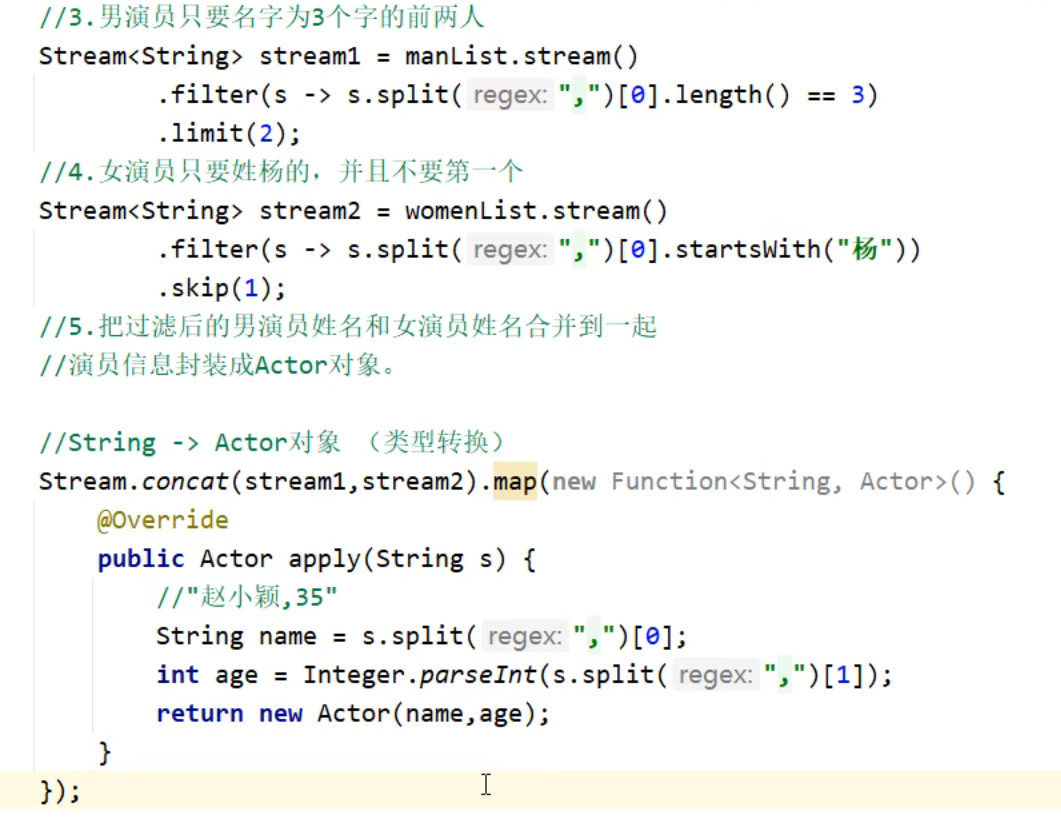
Task: Click the "杨" string literal
Action: pyautogui.click(x=864, y=250)
